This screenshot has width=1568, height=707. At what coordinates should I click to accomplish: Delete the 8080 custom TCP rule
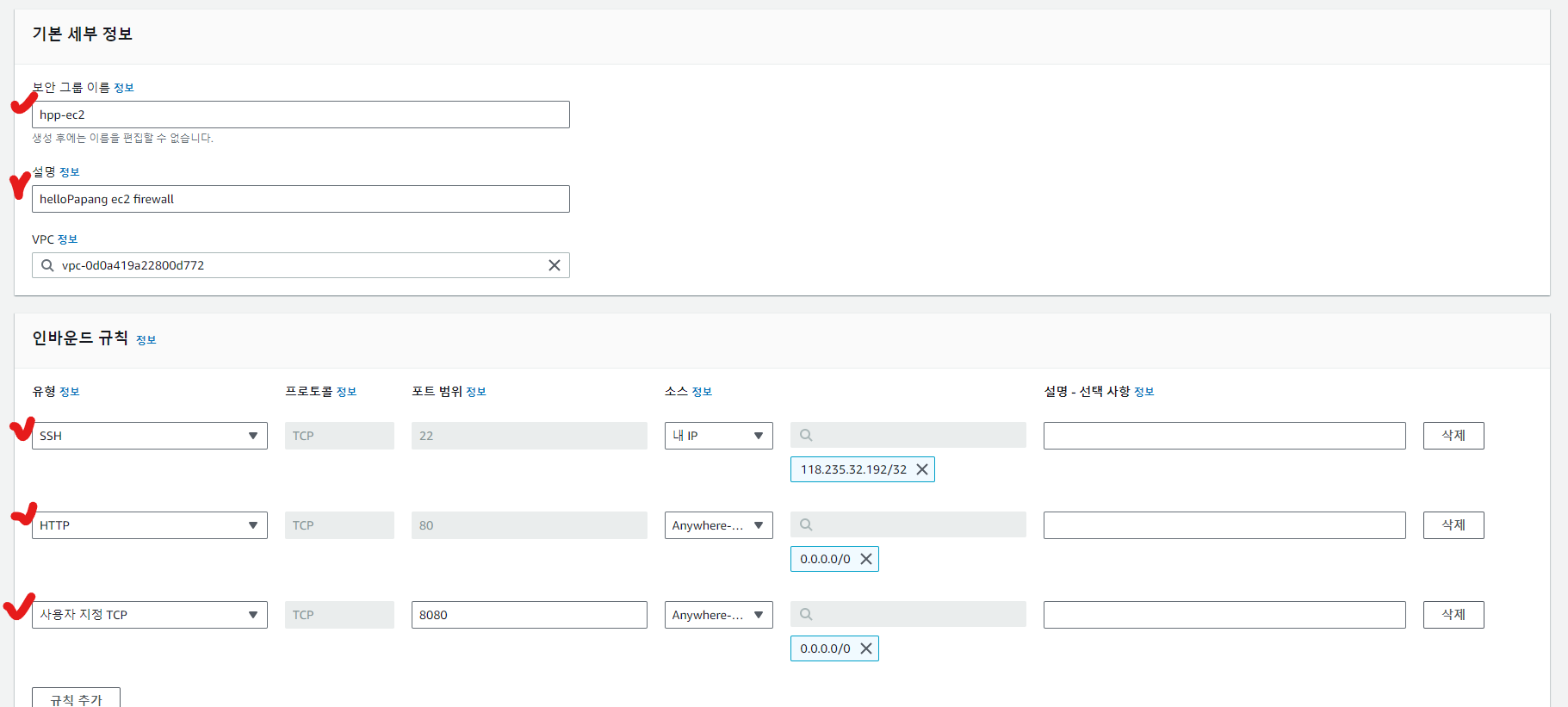pyautogui.click(x=1453, y=615)
